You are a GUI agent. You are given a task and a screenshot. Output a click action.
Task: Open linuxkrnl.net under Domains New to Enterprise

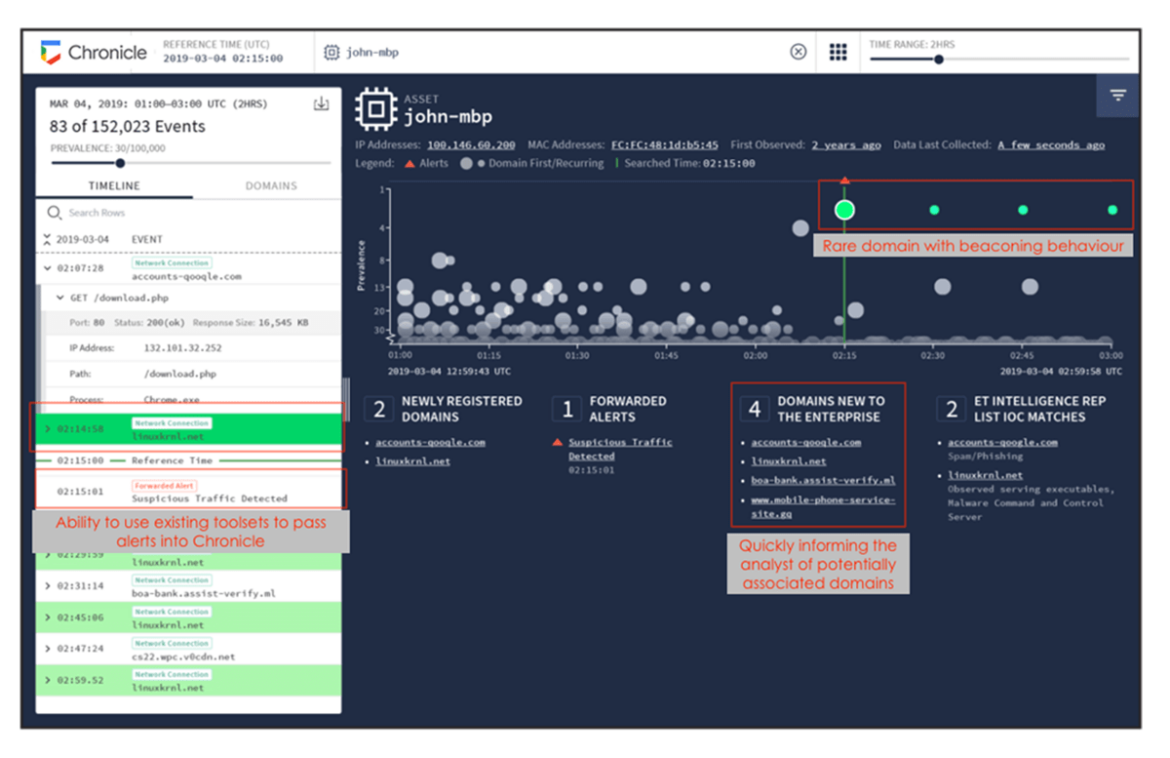point(789,461)
